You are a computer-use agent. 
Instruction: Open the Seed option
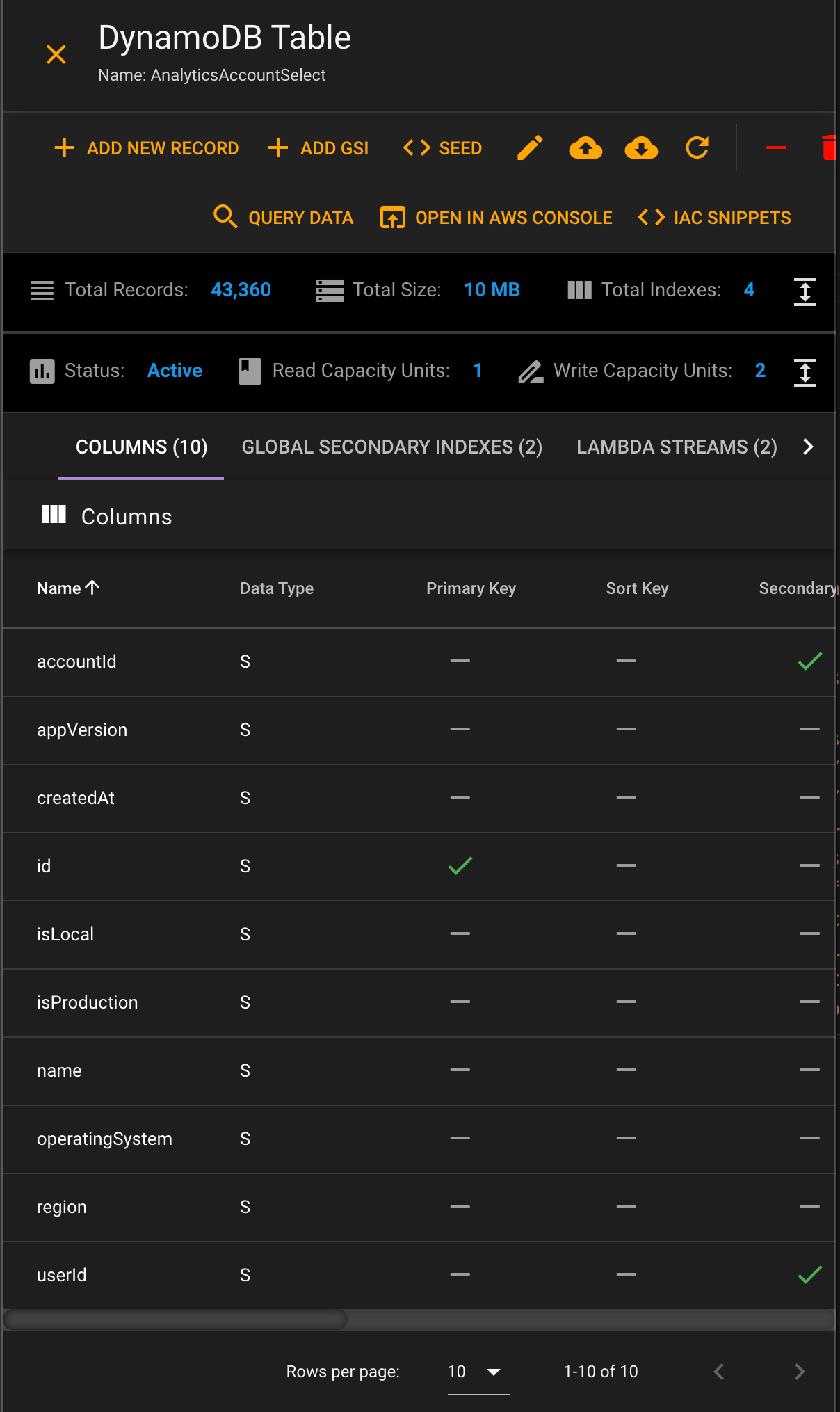pyautogui.click(x=442, y=148)
